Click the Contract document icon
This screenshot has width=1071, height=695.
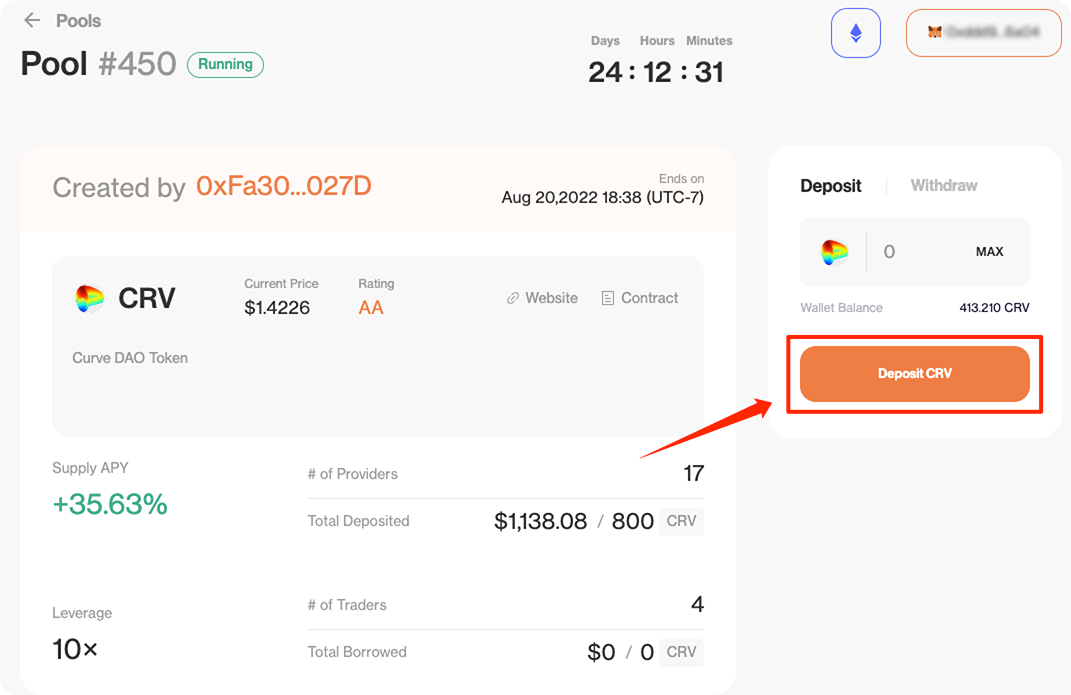(x=608, y=298)
